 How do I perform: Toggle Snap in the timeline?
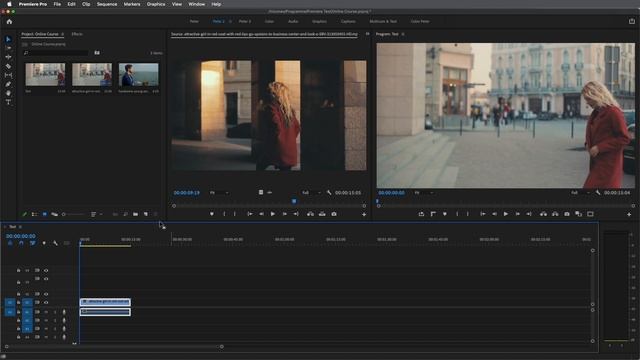pos(21,243)
